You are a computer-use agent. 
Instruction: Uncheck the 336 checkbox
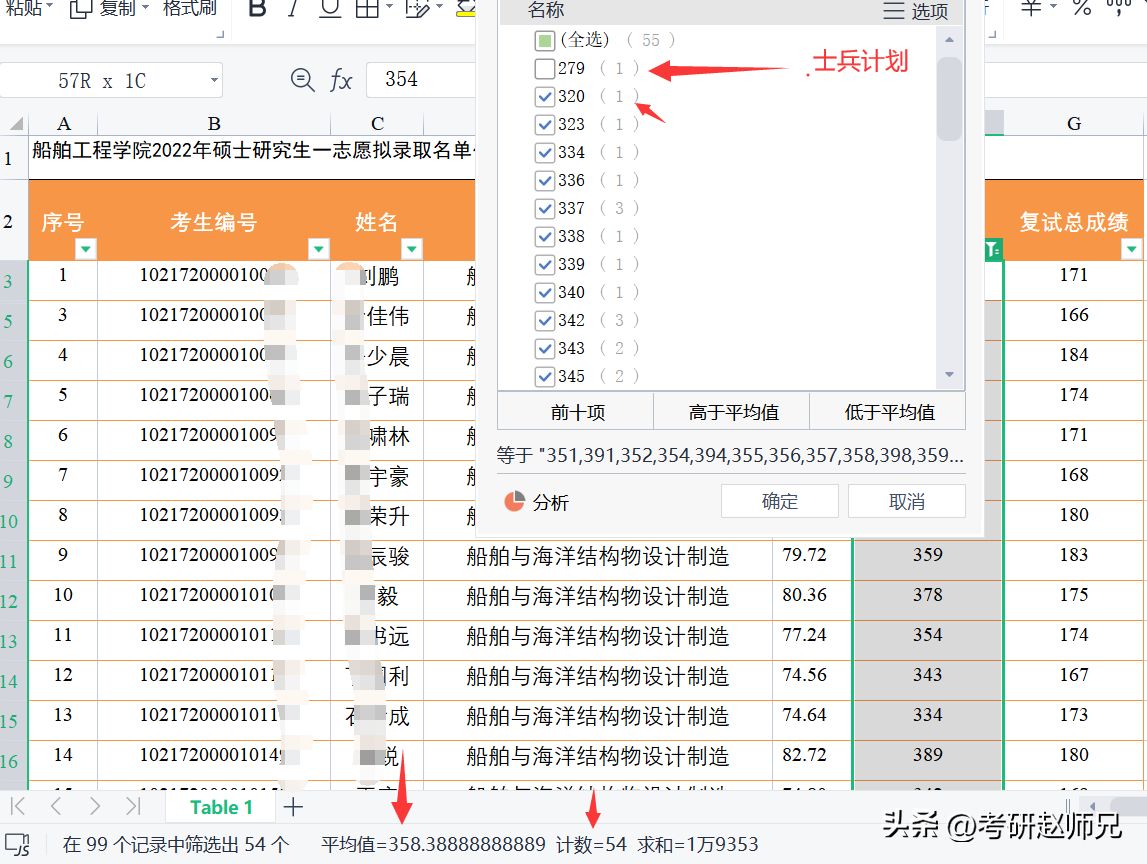(x=544, y=180)
